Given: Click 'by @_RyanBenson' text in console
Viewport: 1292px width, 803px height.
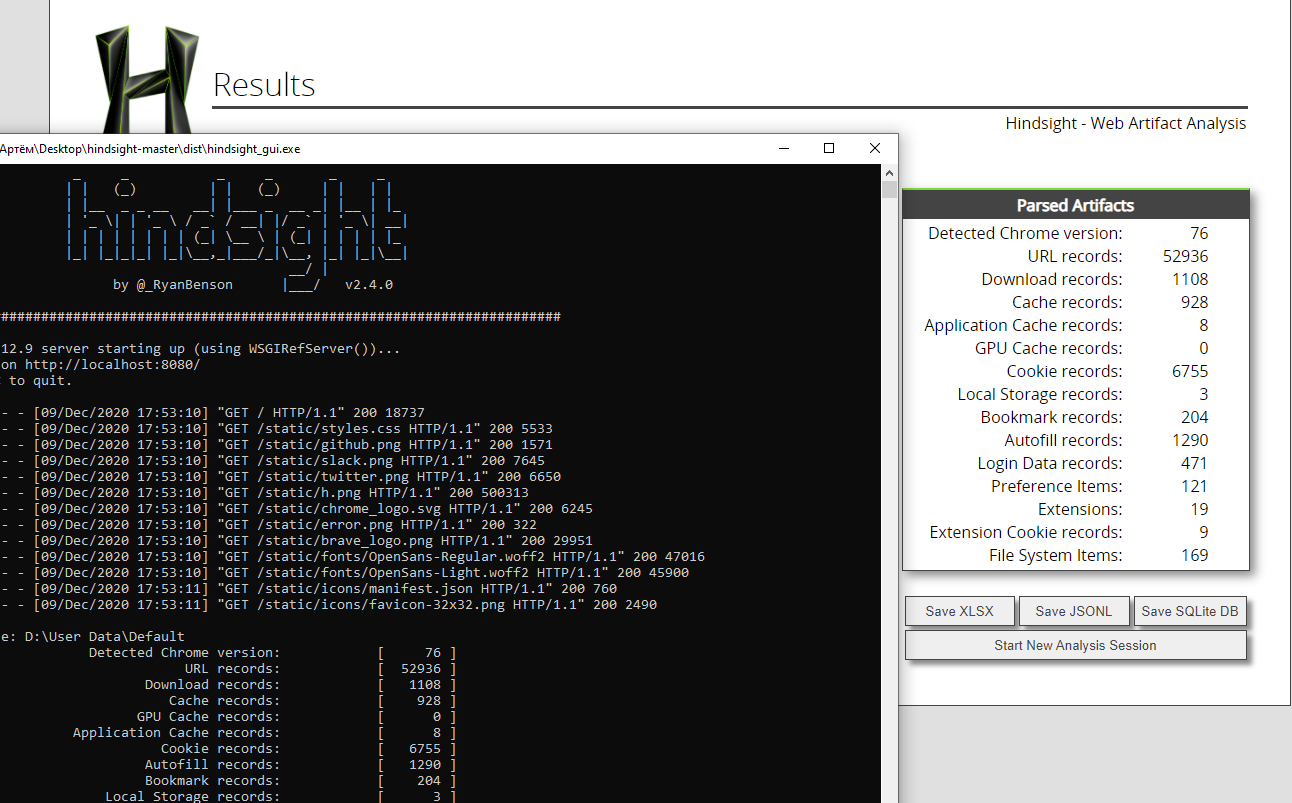Looking at the screenshot, I should click(173, 285).
